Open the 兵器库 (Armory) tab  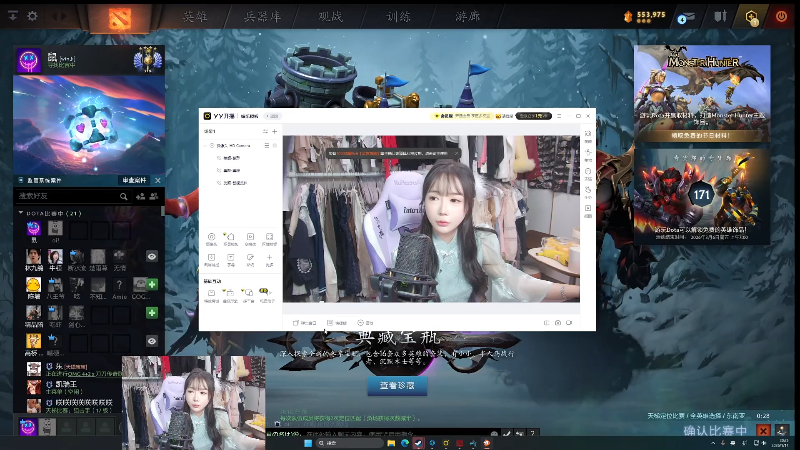pyautogui.click(x=262, y=16)
